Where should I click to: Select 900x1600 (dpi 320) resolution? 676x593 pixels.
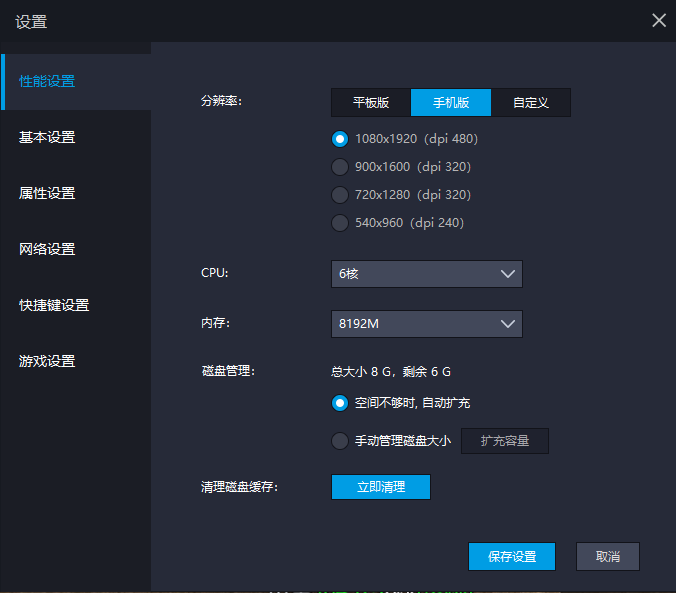pyautogui.click(x=340, y=167)
